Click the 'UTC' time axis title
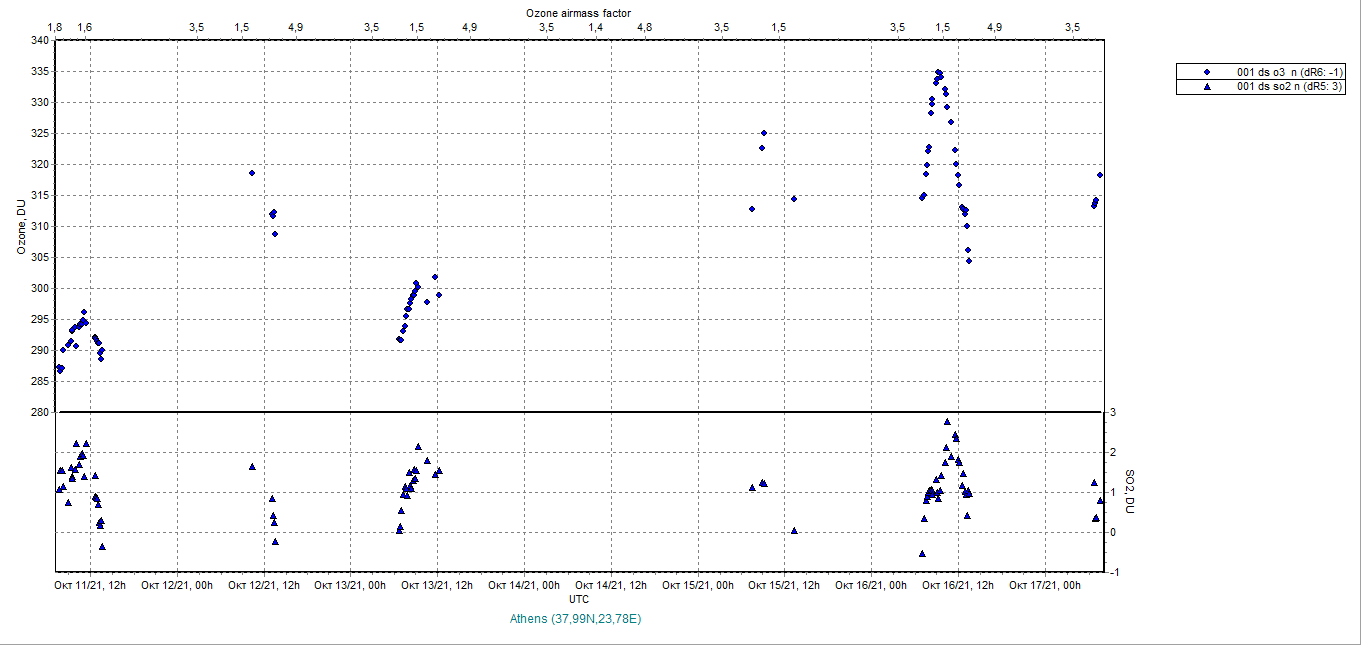 [578, 598]
